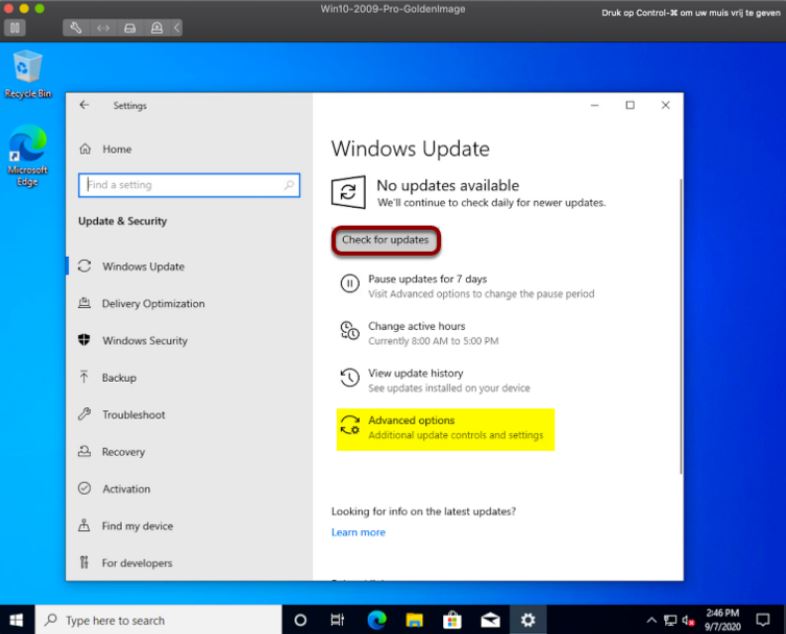
Task: Open Change active hours setting
Action: (x=419, y=333)
